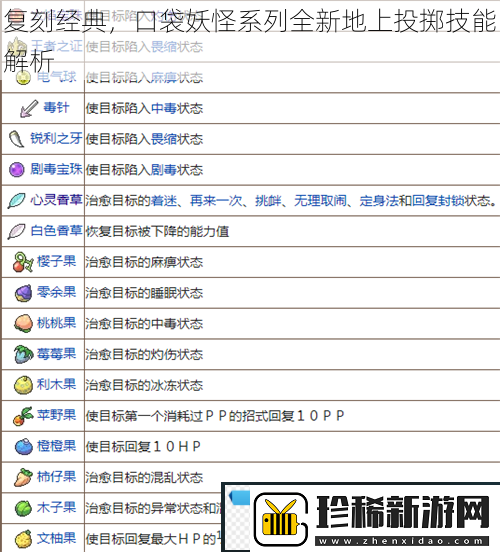The height and width of the screenshot is (552, 500).
Task: Click the Poison Barb (毒针) item icon
Action: 29,108
